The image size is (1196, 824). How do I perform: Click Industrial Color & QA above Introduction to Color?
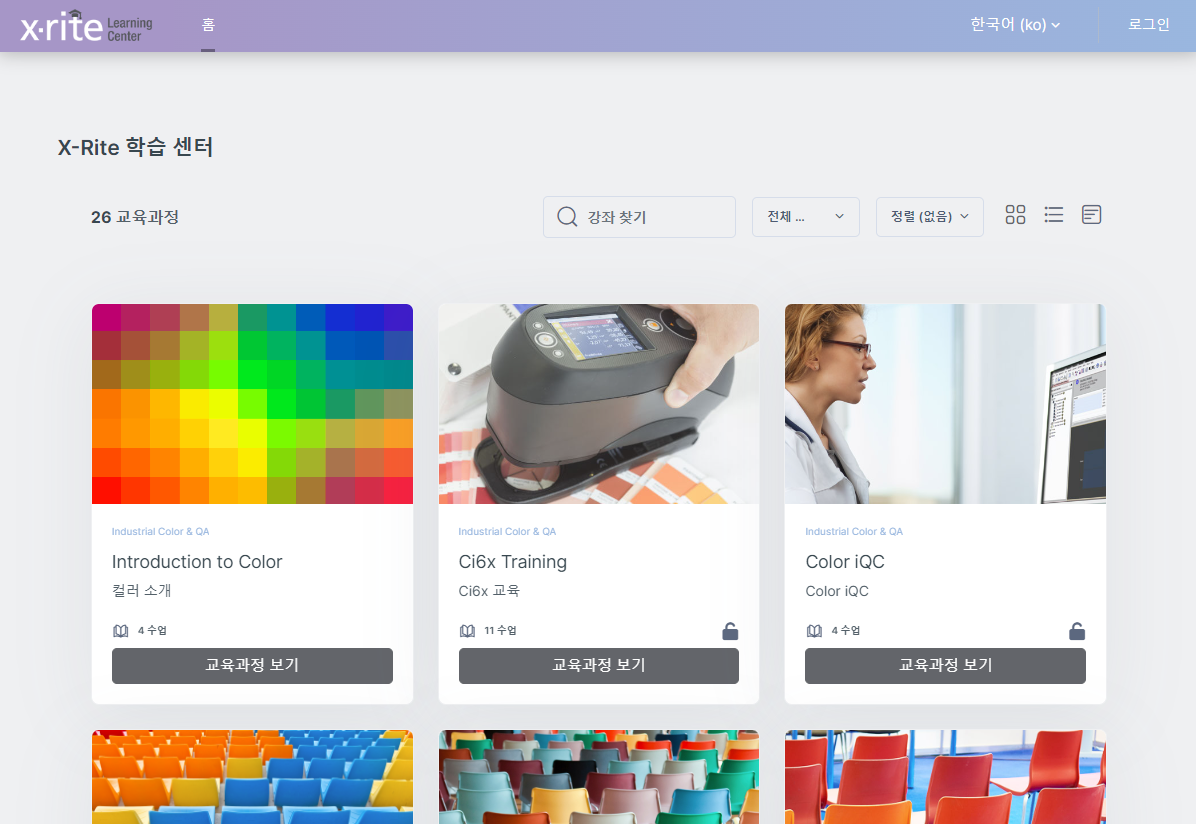[160, 532]
